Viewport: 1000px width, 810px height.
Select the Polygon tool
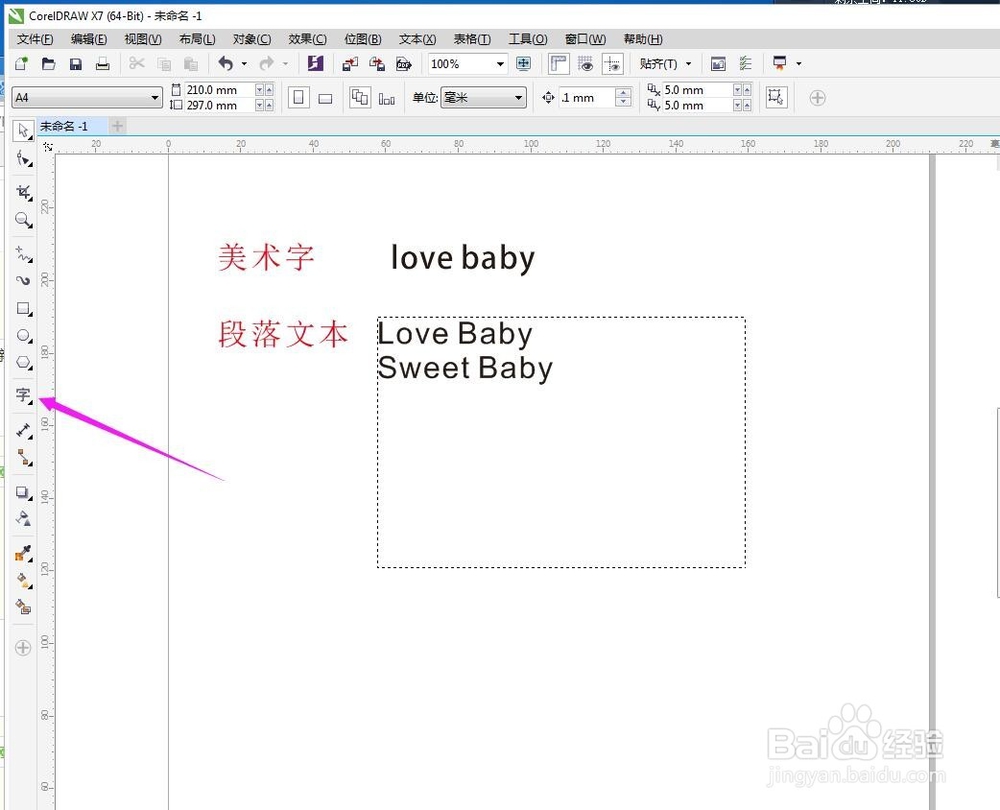pos(24,362)
